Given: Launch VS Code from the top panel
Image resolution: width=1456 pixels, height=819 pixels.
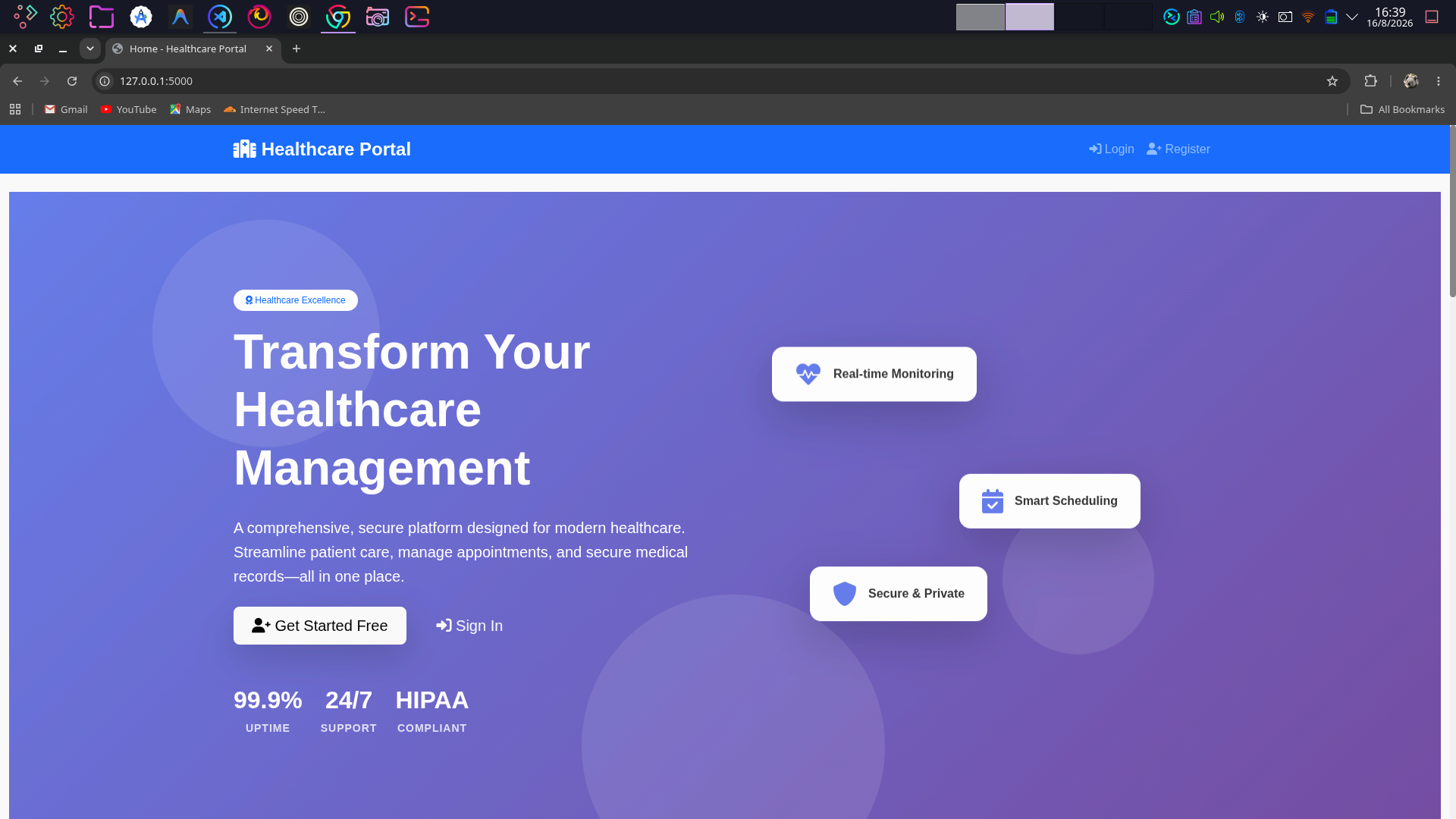Looking at the screenshot, I should (220, 17).
